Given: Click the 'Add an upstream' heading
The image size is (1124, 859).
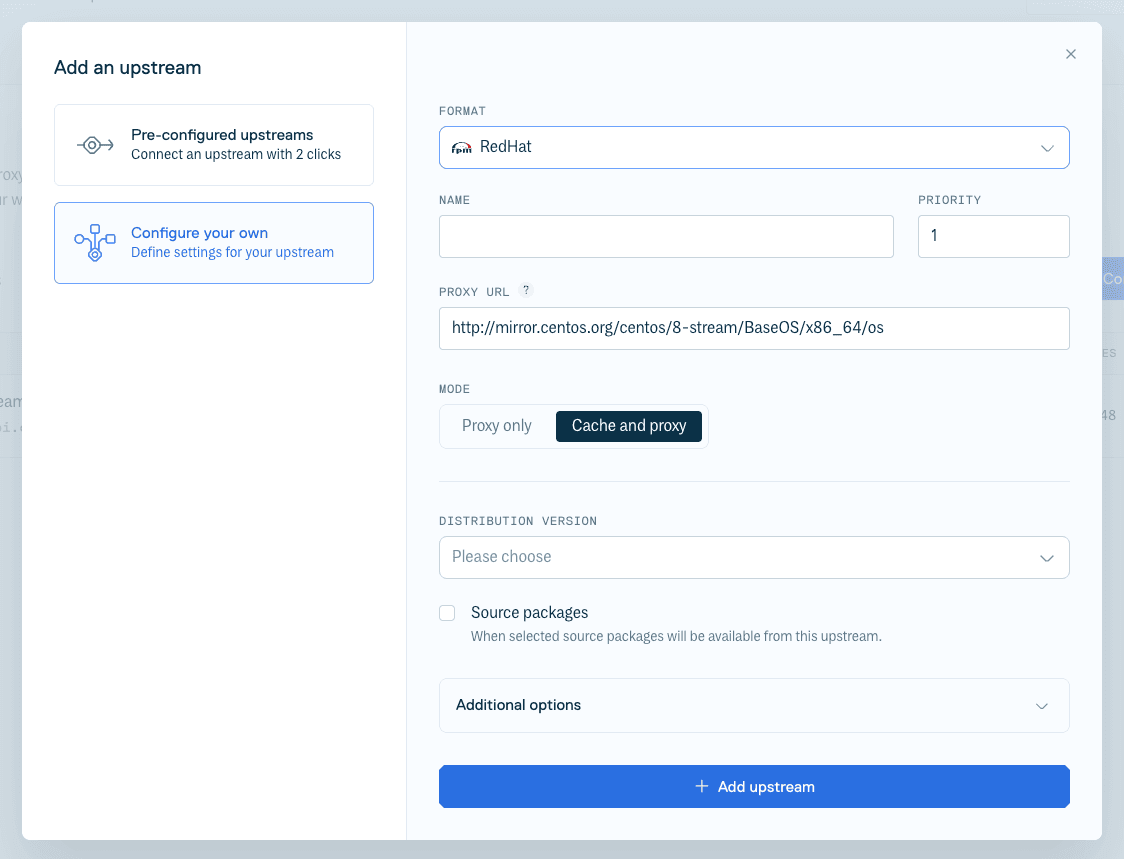Looking at the screenshot, I should point(128,68).
